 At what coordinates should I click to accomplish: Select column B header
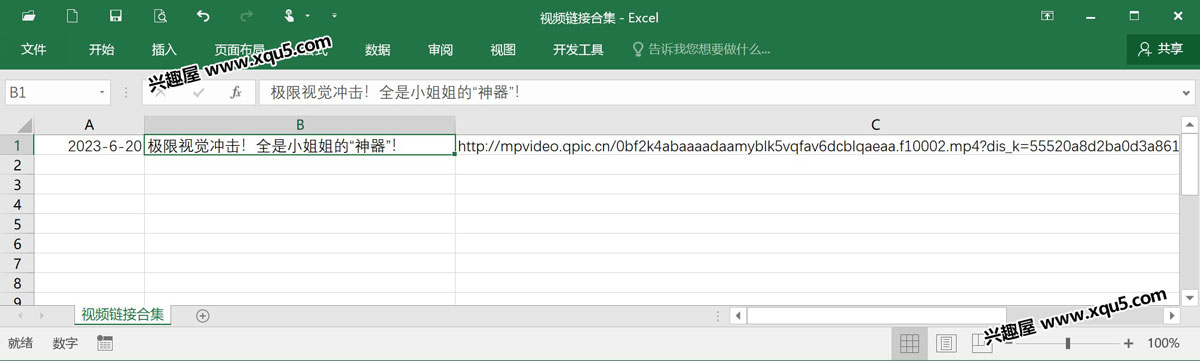click(300, 125)
